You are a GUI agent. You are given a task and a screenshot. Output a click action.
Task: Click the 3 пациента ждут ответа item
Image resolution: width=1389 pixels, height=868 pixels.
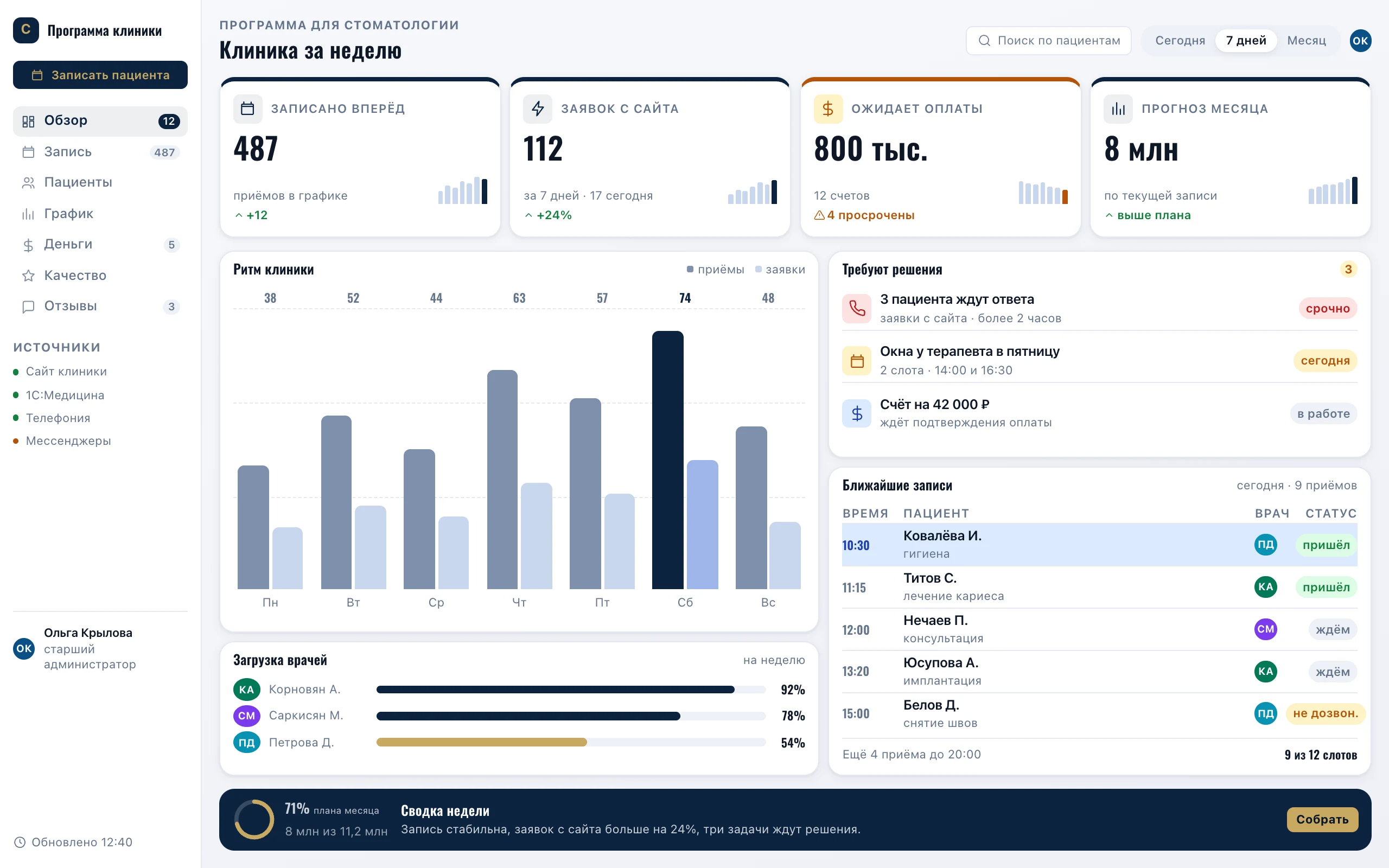pyautogui.click(x=1100, y=309)
